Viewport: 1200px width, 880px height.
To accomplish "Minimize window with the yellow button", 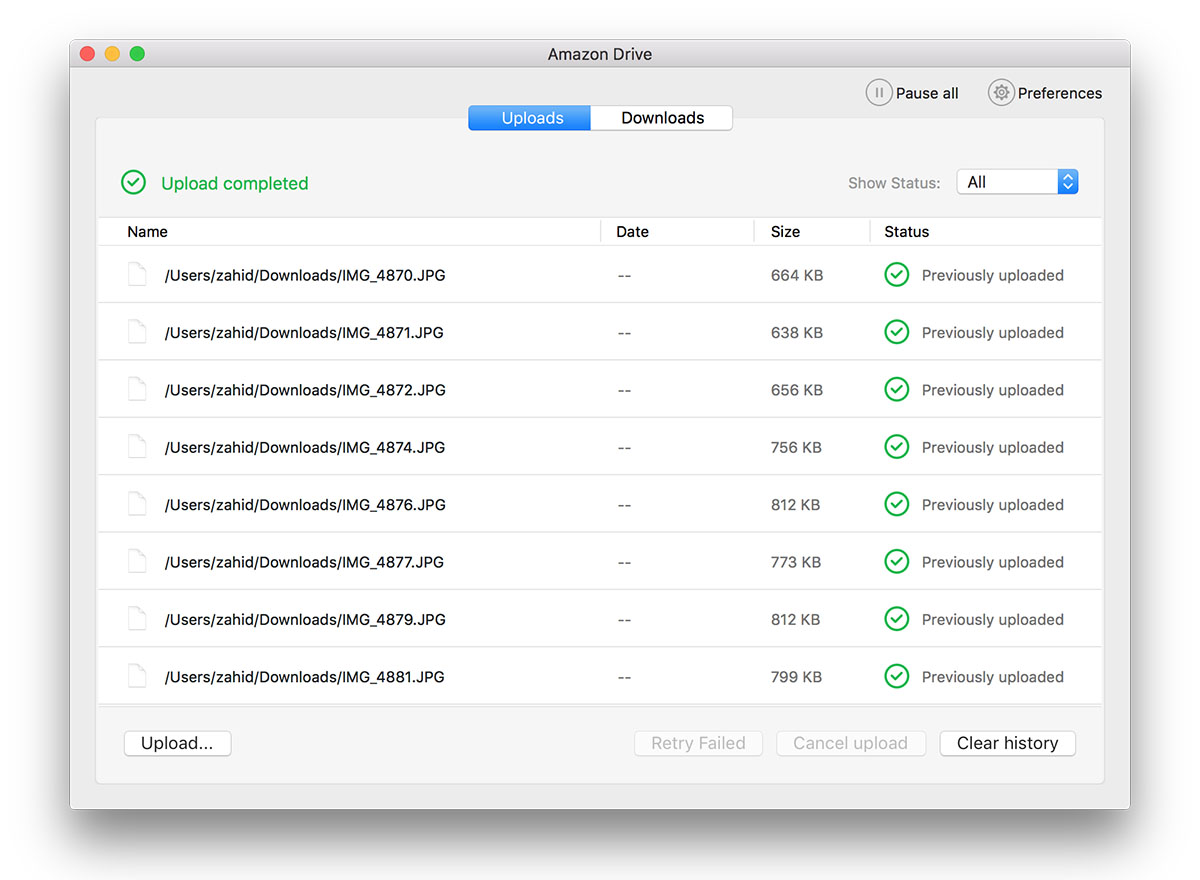I will coord(112,54).
